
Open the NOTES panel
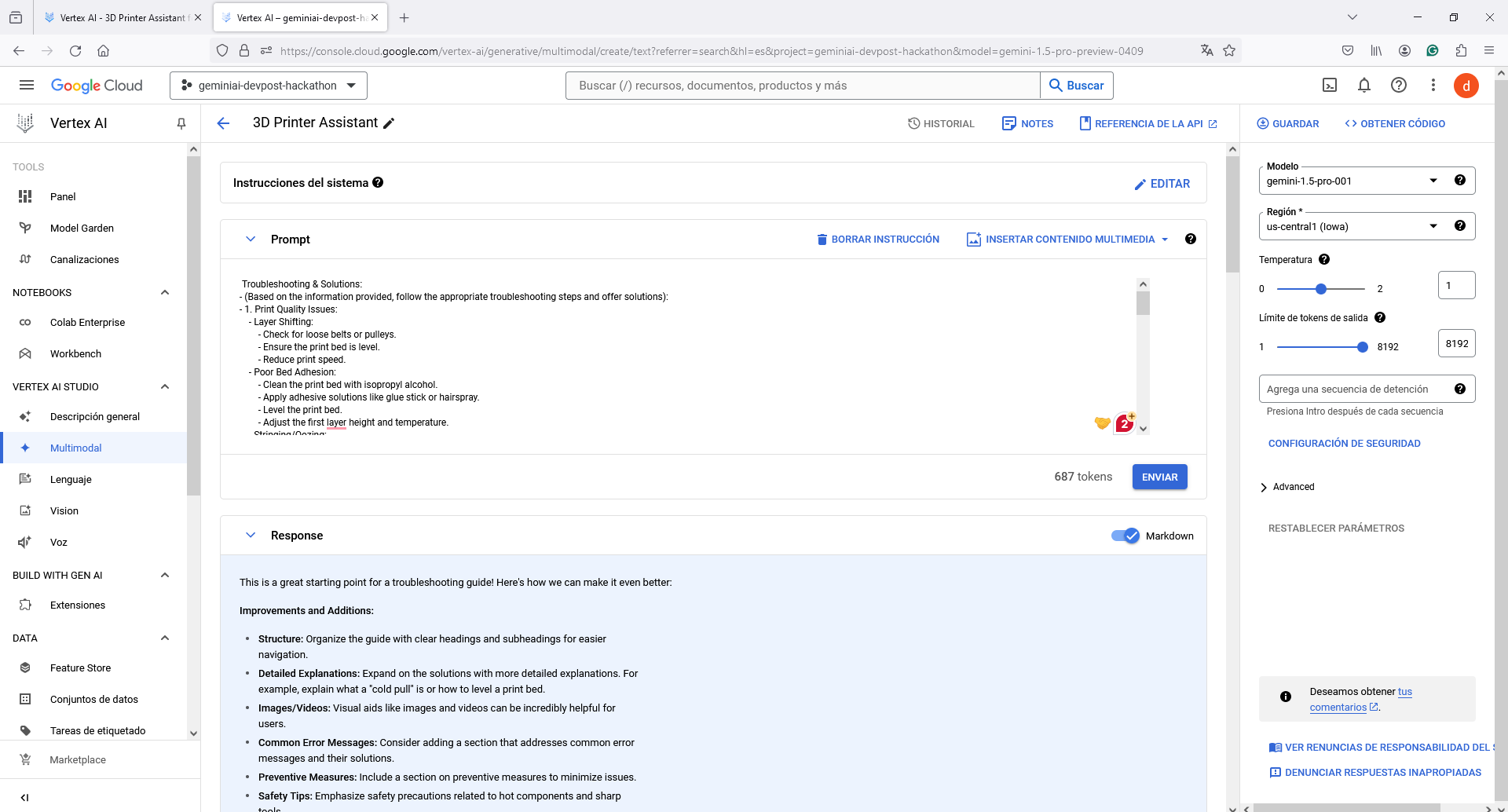(1027, 123)
